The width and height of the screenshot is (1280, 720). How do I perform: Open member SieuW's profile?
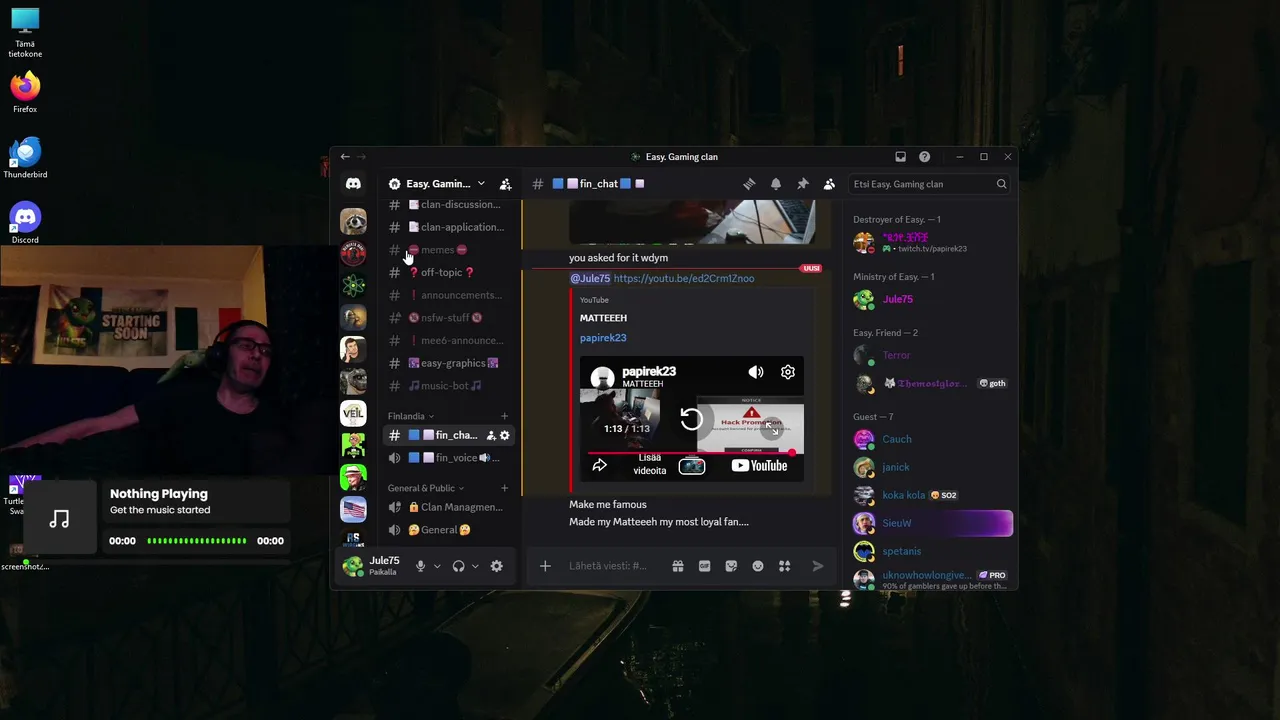click(932, 523)
